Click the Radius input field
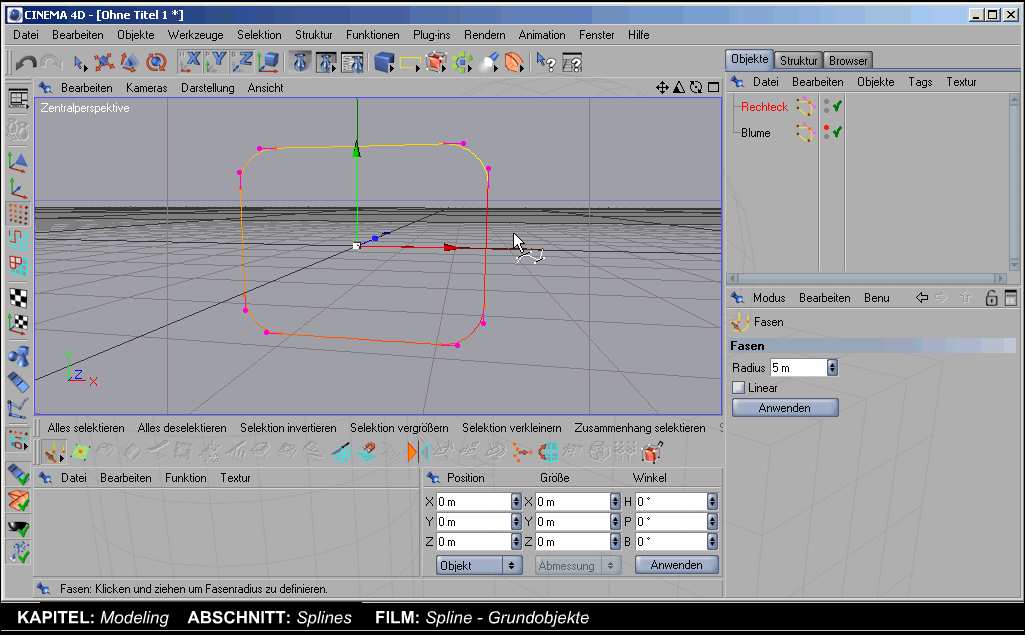Image resolution: width=1025 pixels, height=635 pixels. tap(798, 368)
